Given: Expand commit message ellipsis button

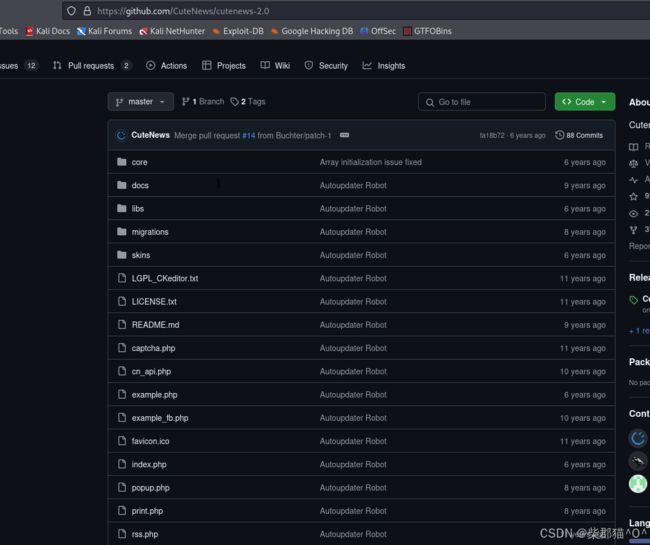Looking at the screenshot, I should tap(344, 135).
